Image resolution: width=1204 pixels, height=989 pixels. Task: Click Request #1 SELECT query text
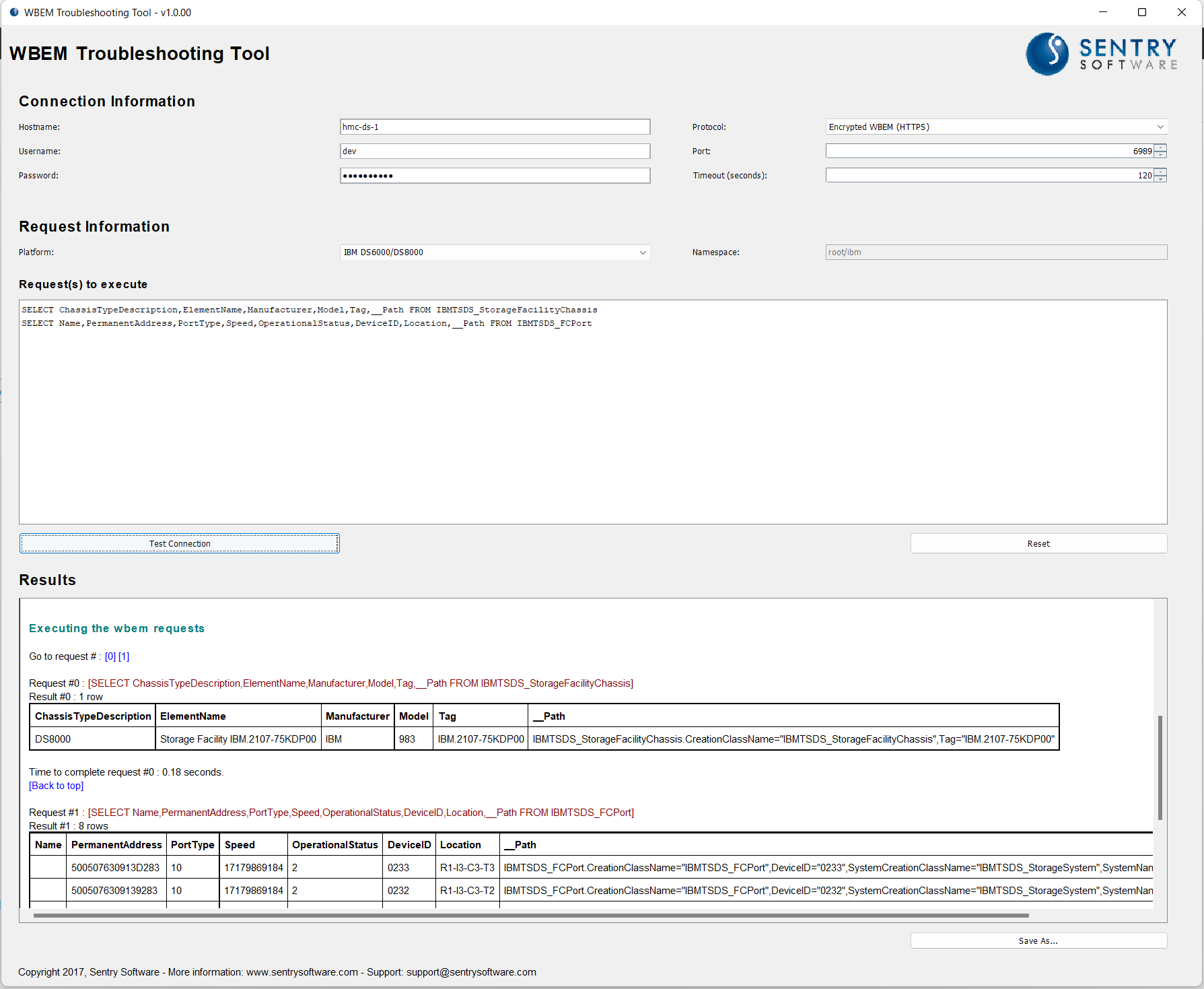361,813
